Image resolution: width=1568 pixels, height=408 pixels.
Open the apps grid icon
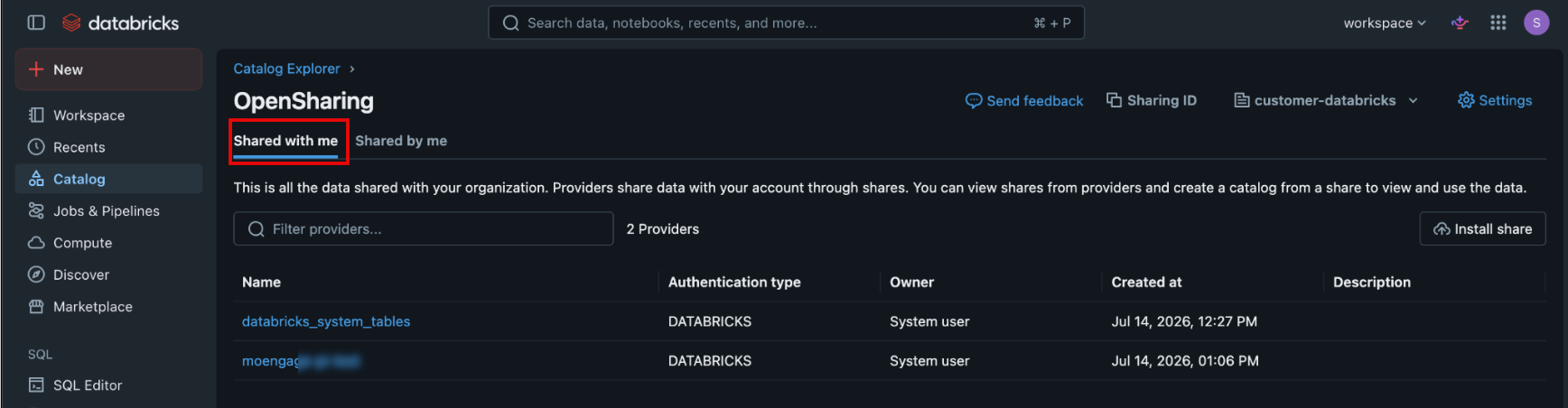coord(1498,23)
